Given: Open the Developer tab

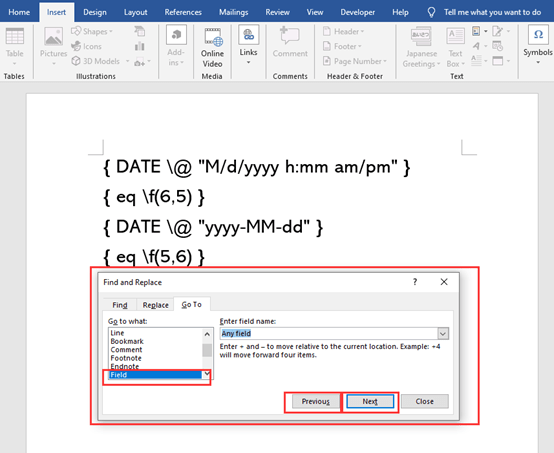Looking at the screenshot, I should (358, 12).
